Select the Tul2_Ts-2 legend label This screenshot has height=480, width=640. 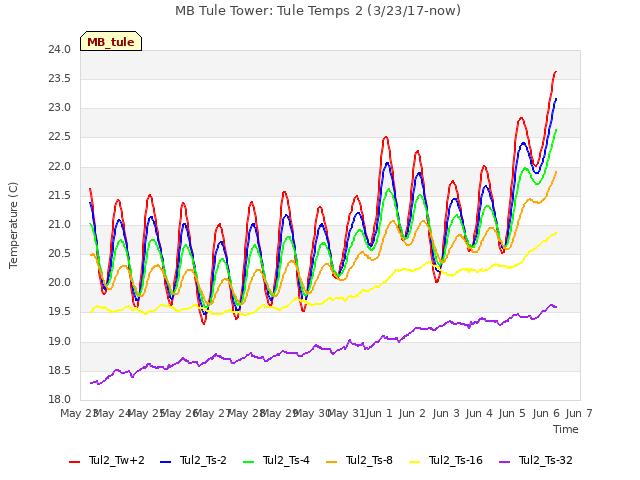[203, 460]
